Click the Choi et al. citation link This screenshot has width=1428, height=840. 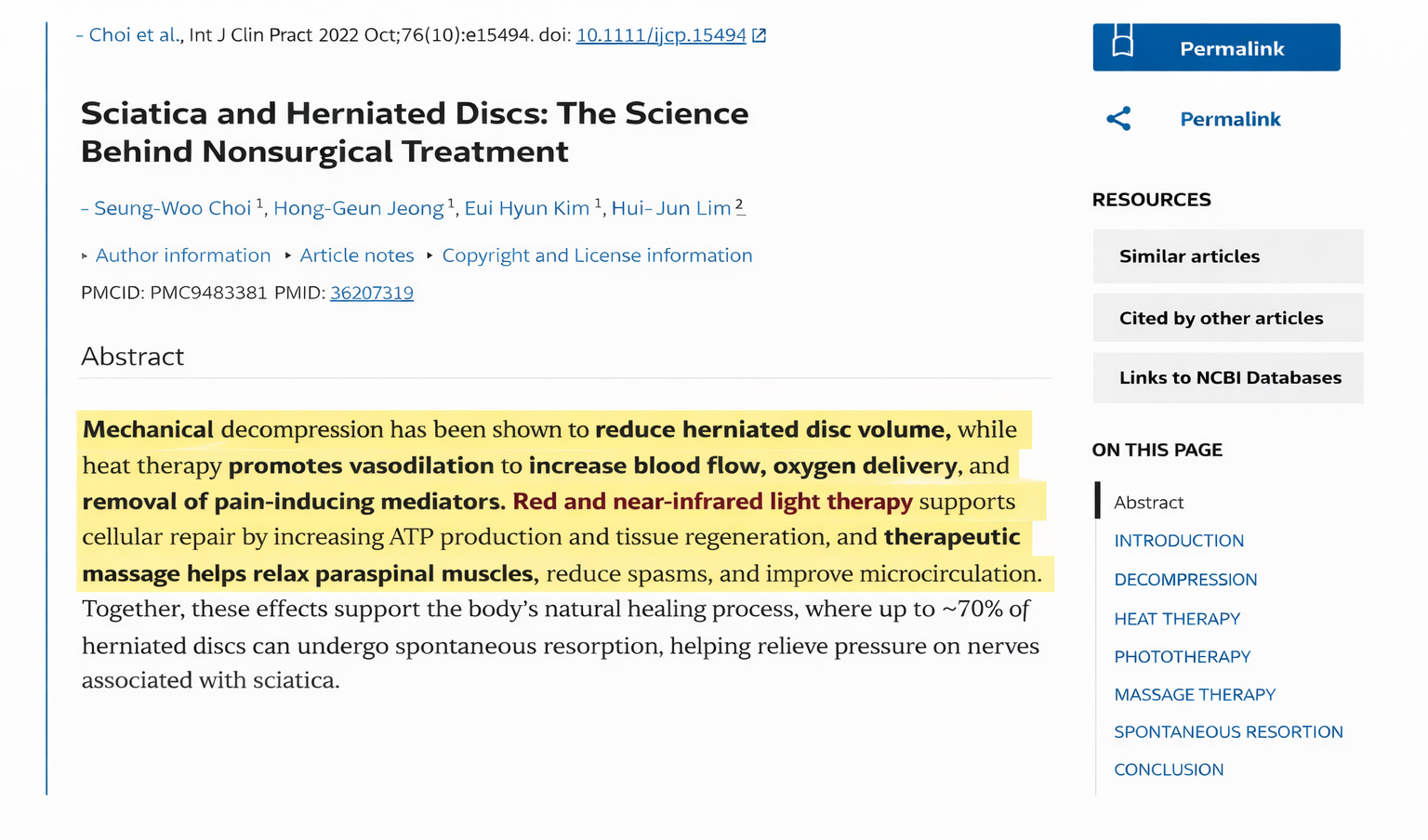(134, 35)
